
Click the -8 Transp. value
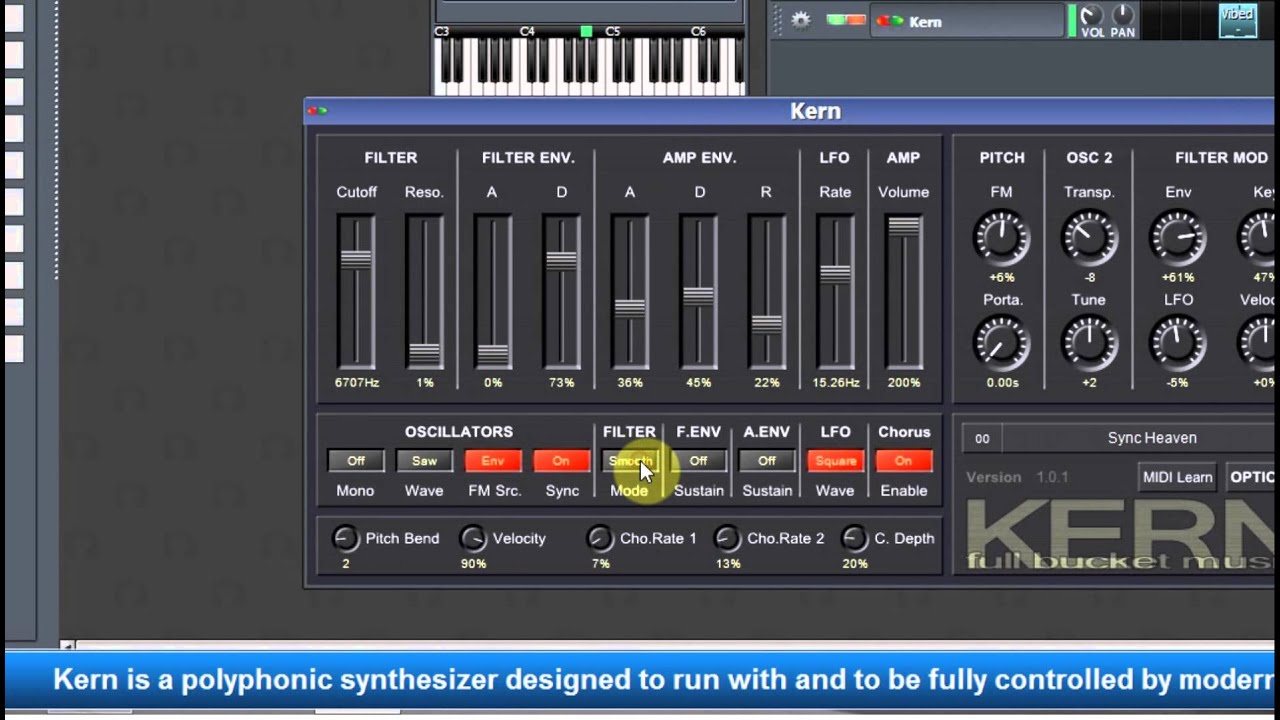coord(1090,278)
